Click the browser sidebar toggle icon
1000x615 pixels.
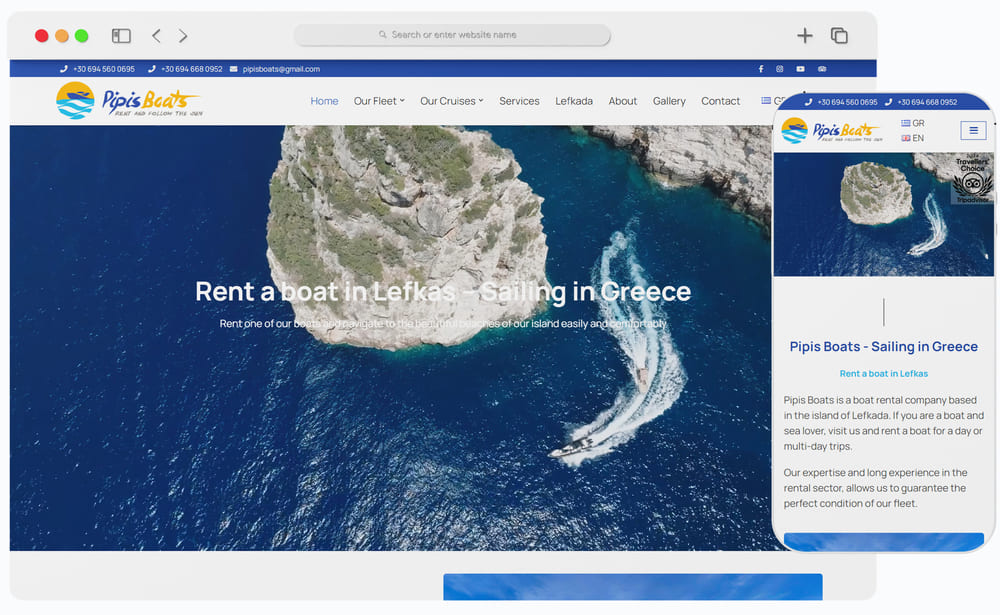(121, 36)
